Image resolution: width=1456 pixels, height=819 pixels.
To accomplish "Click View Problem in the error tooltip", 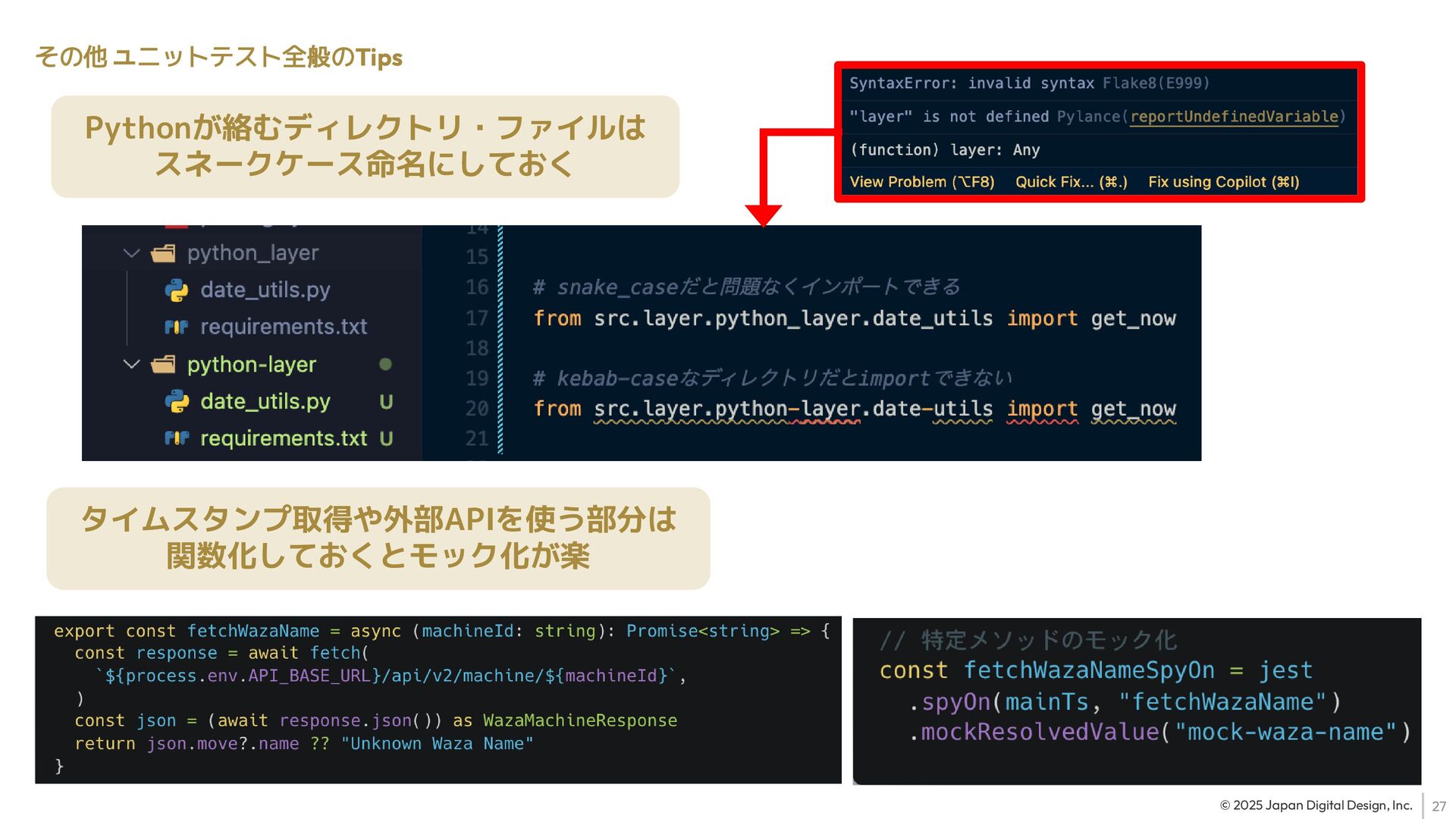I will 922,182.
